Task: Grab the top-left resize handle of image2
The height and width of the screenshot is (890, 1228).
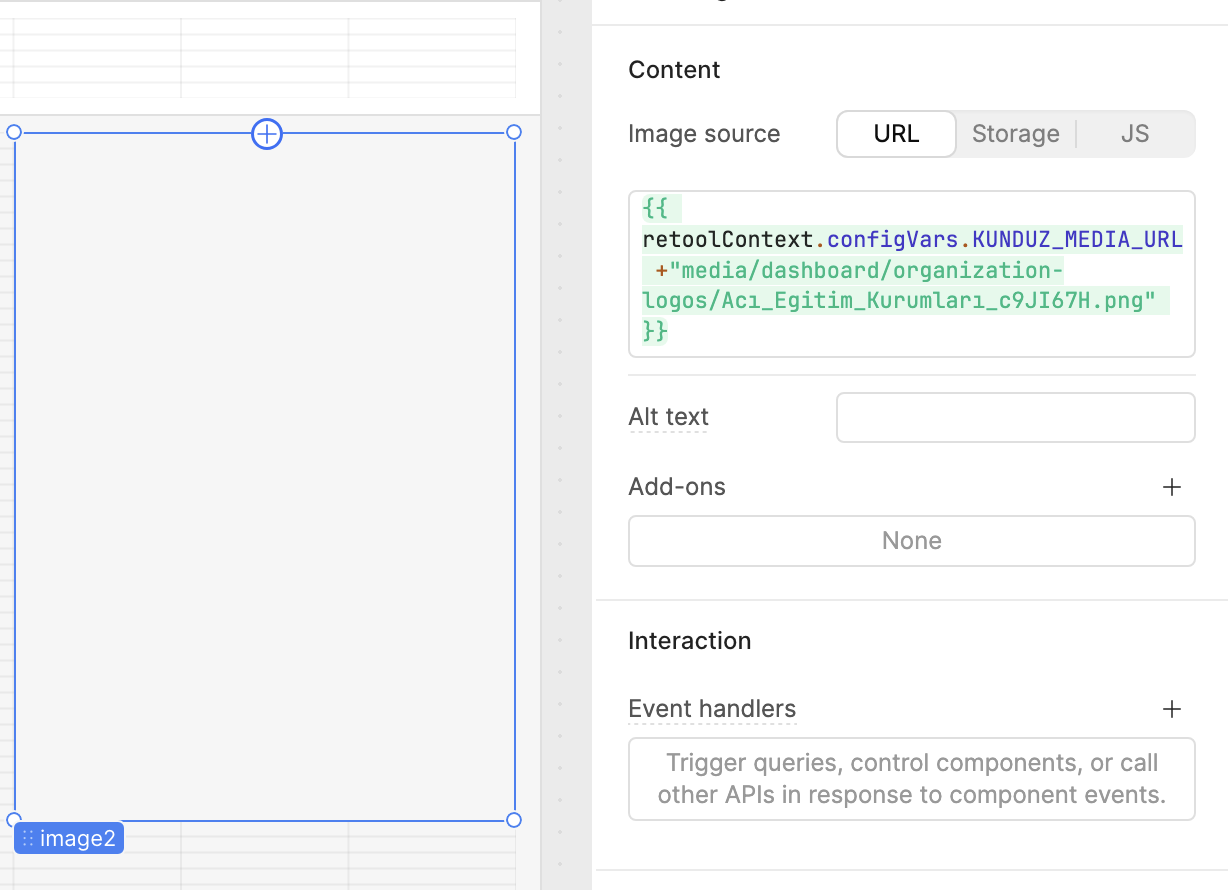Action: 14,132
